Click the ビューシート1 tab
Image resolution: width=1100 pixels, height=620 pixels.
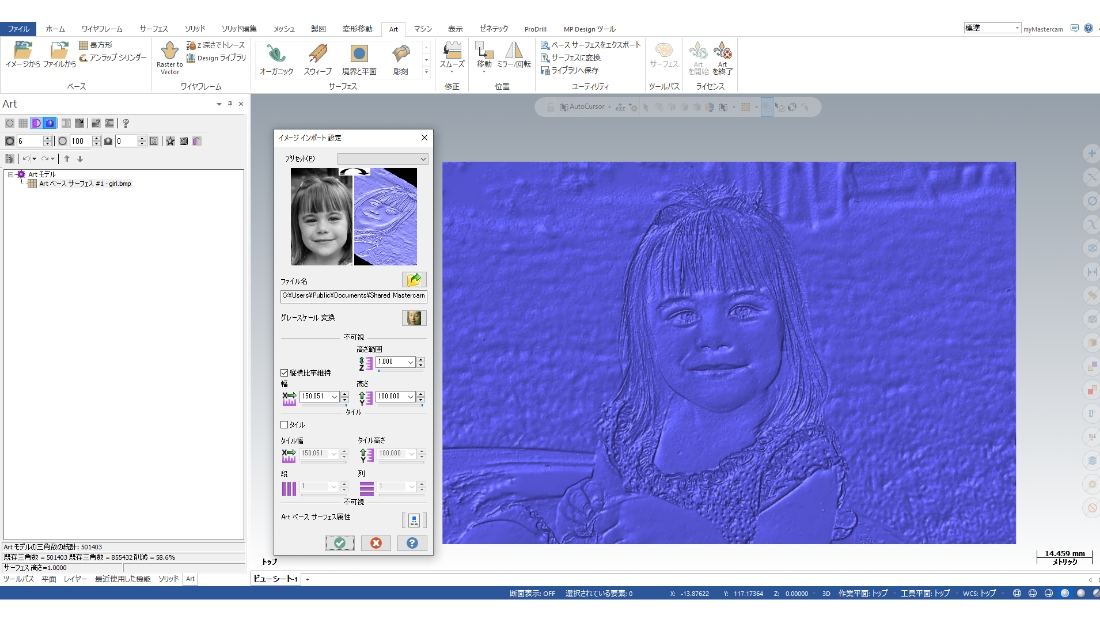[275, 579]
